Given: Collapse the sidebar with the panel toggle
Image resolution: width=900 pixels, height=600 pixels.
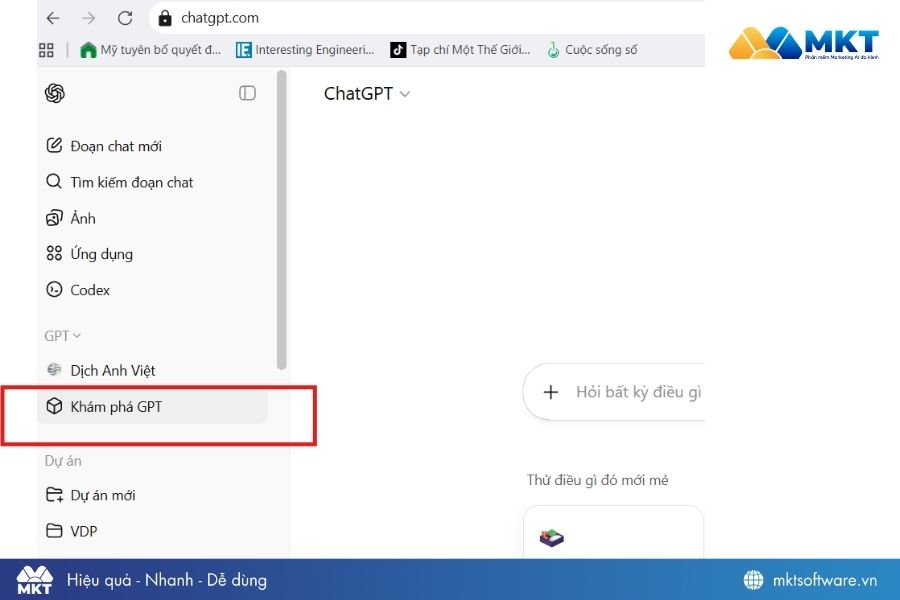Looking at the screenshot, I should point(247,93).
